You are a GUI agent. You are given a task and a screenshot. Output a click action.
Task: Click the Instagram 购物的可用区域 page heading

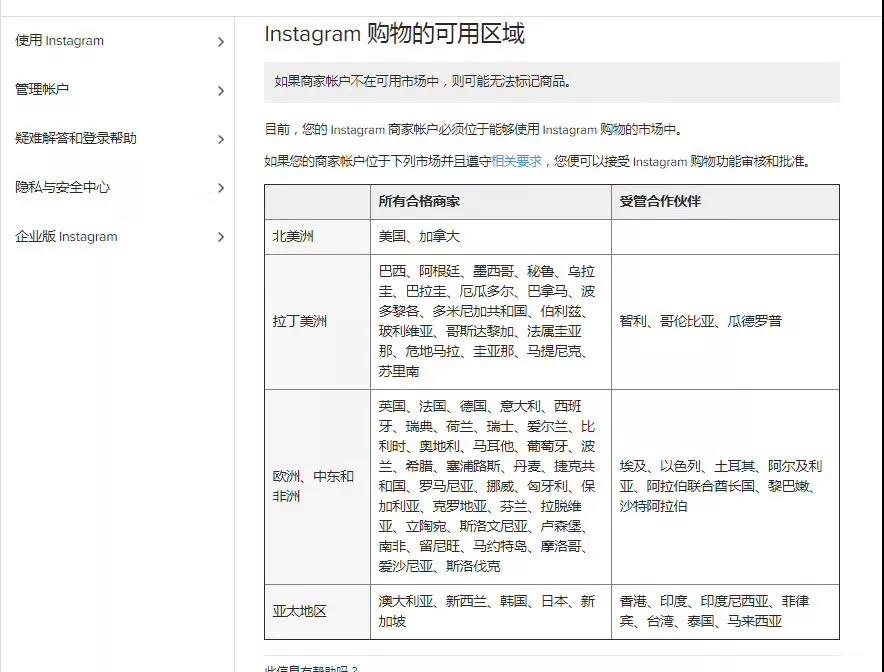coord(394,35)
